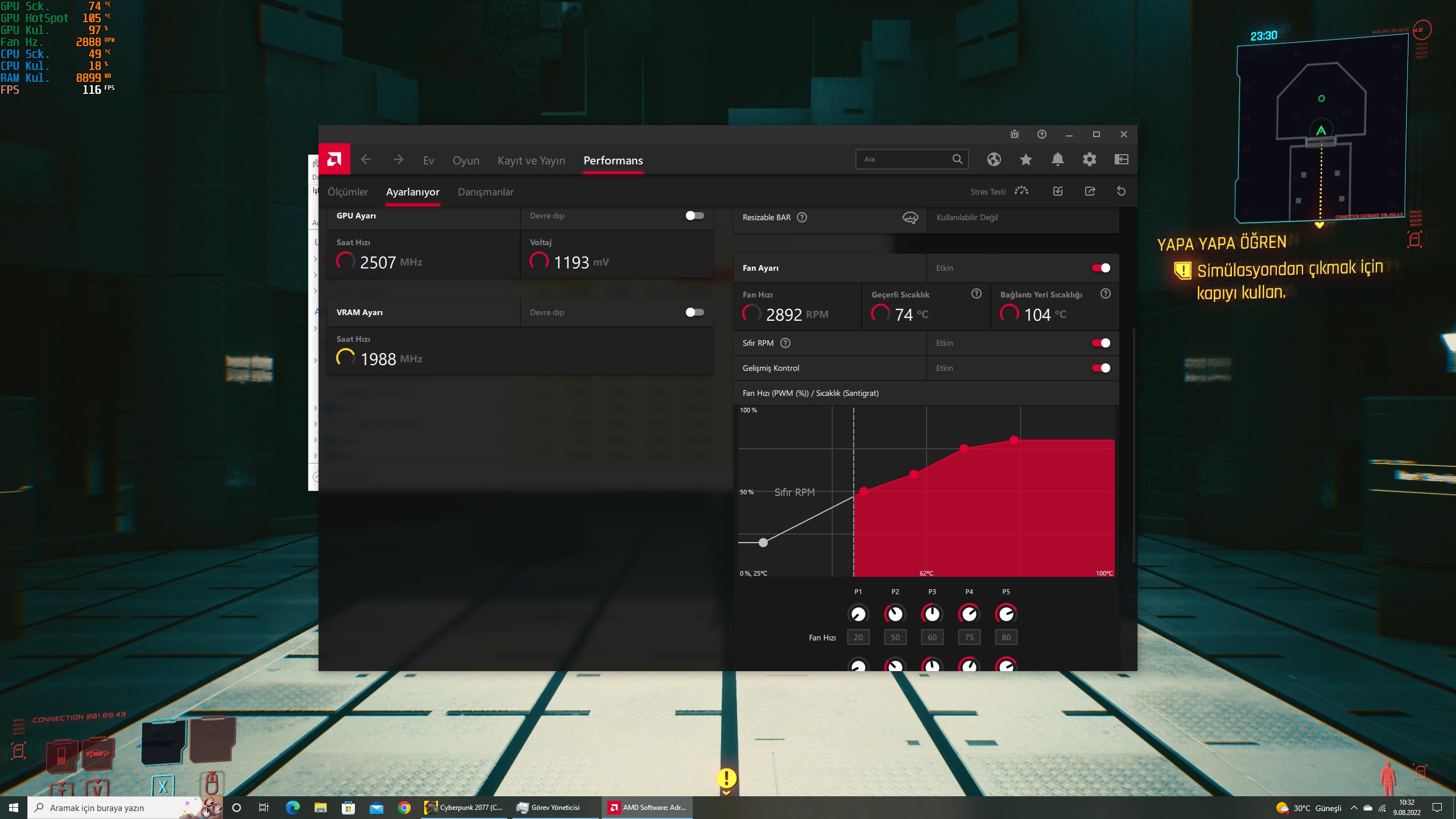Open Windows system tray hidden icons chevron
Image resolution: width=1456 pixels, height=819 pixels.
click(x=1354, y=808)
